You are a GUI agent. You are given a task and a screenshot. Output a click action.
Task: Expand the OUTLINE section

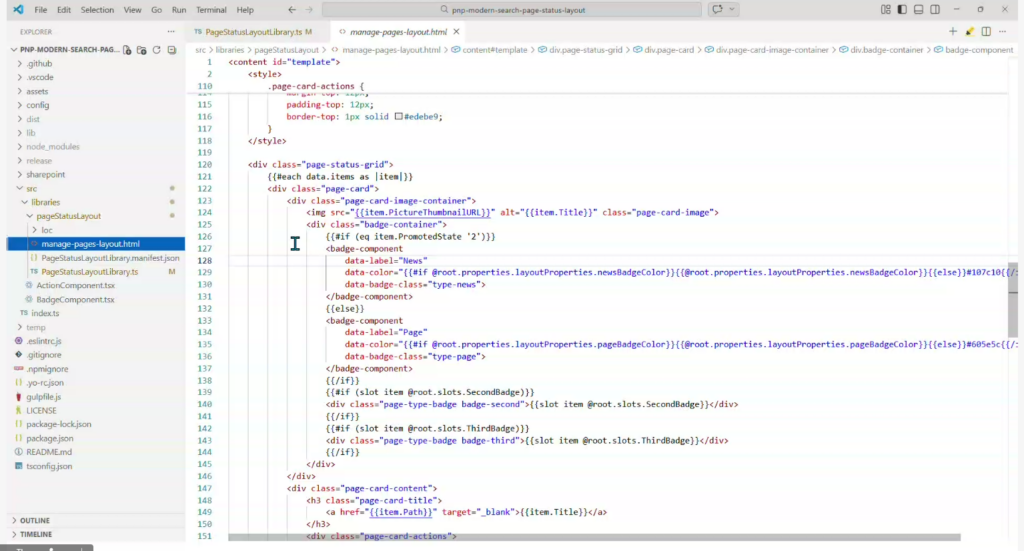(34, 520)
